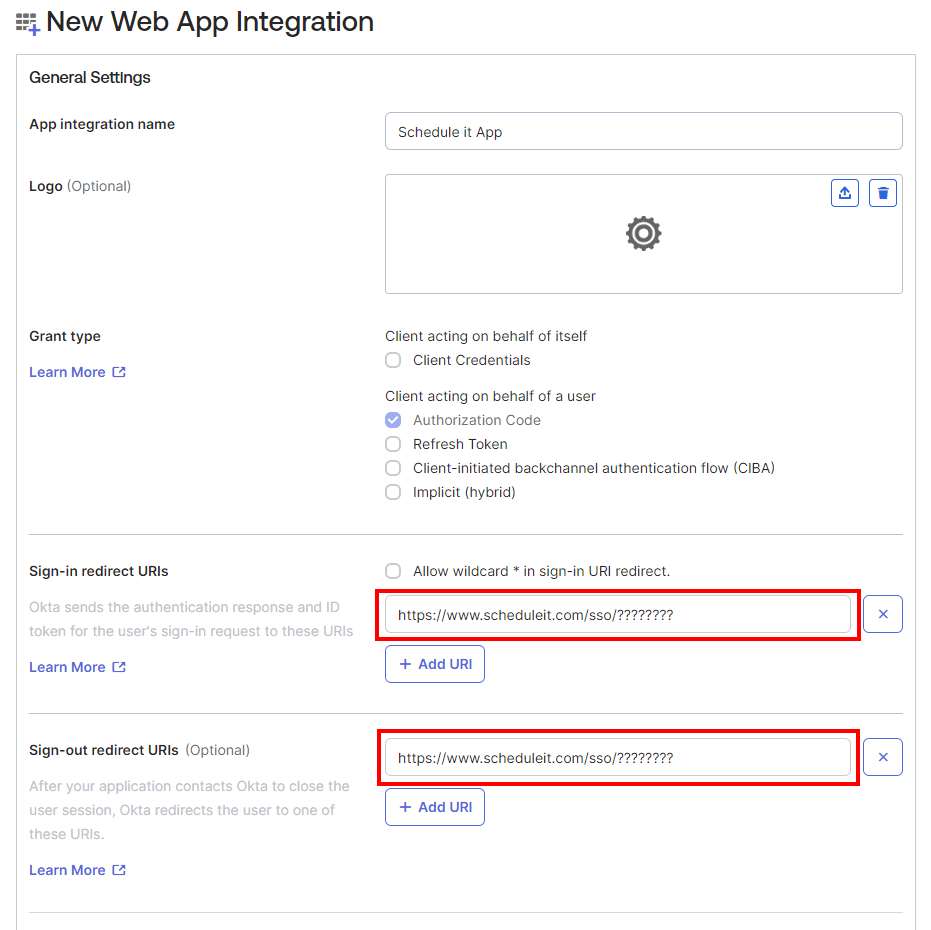Click the 'Sign-out redirect URIs (Optional)' label

[x=140, y=751]
